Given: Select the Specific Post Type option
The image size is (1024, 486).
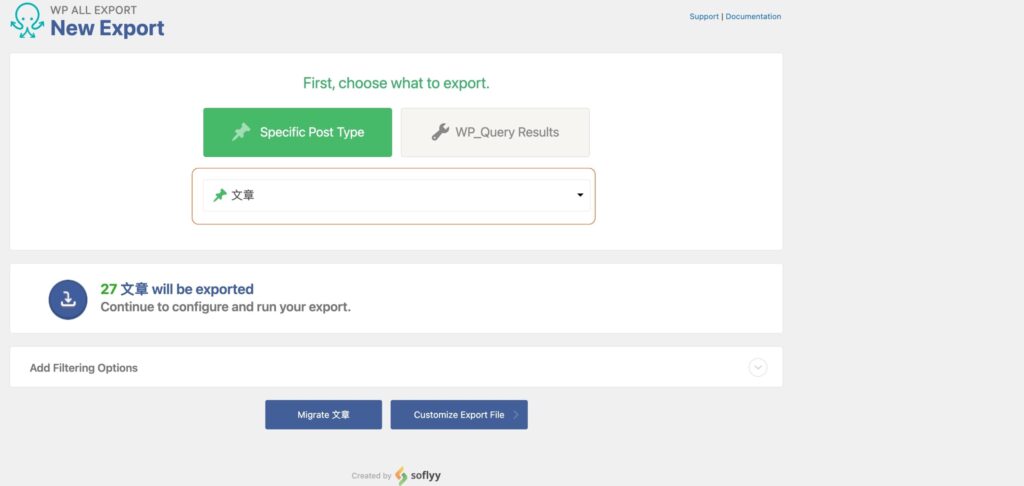Looking at the screenshot, I should (297, 133).
